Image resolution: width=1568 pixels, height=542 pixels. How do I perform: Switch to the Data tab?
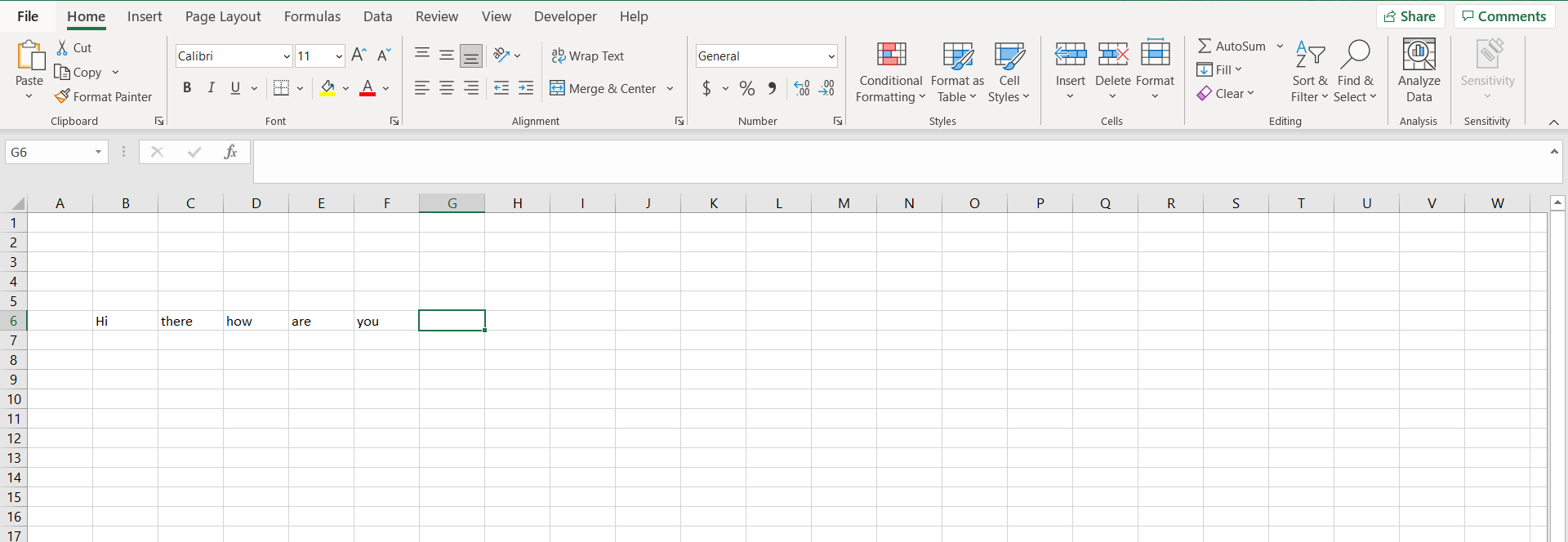click(x=377, y=16)
